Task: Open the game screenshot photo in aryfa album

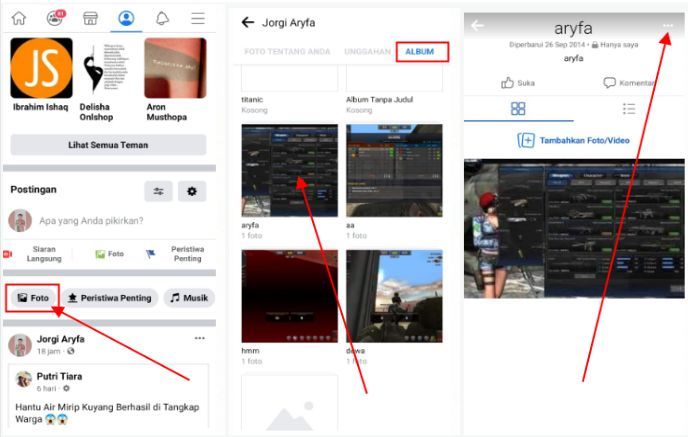Action: click(574, 229)
